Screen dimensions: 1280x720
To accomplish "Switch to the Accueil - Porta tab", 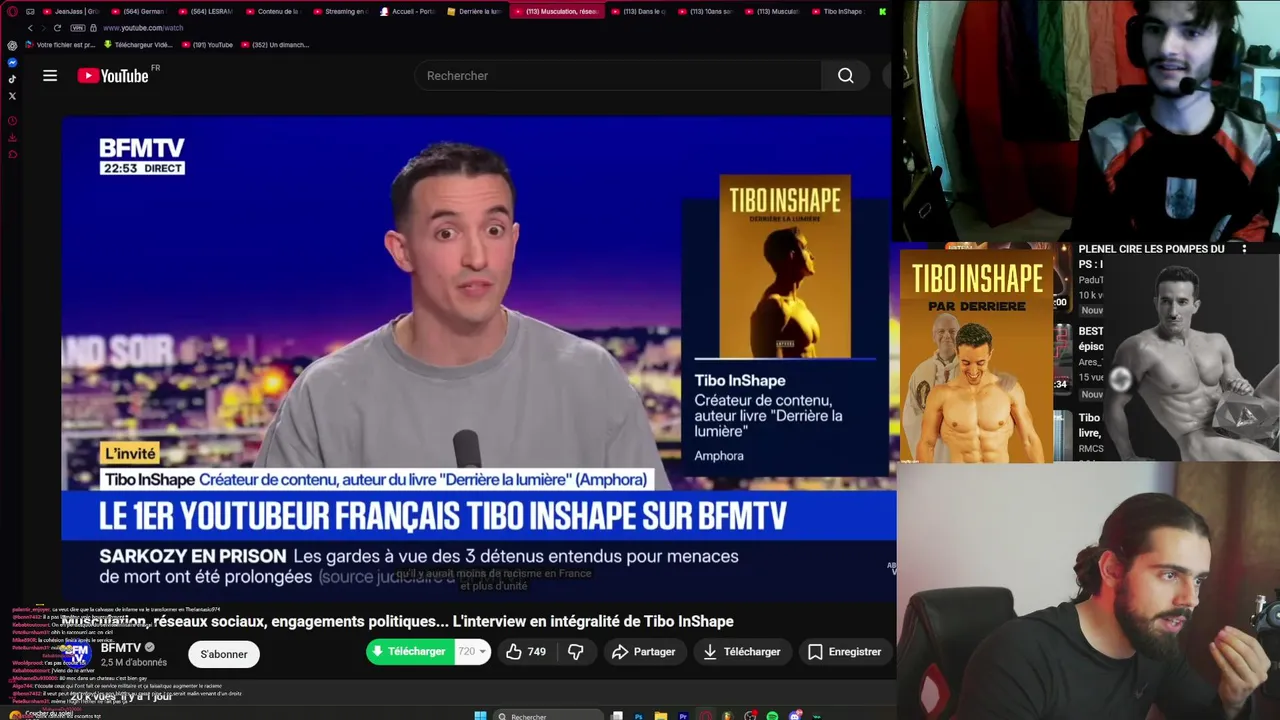I will (408, 11).
